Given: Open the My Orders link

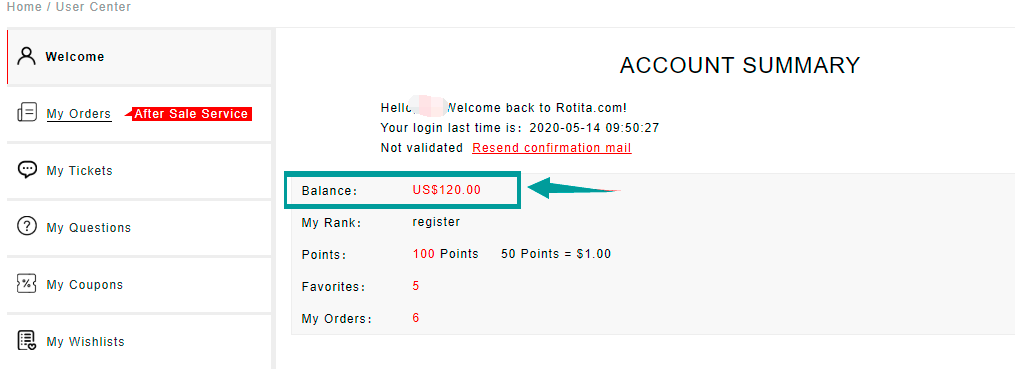Looking at the screenshot, I should click(79, 114).
